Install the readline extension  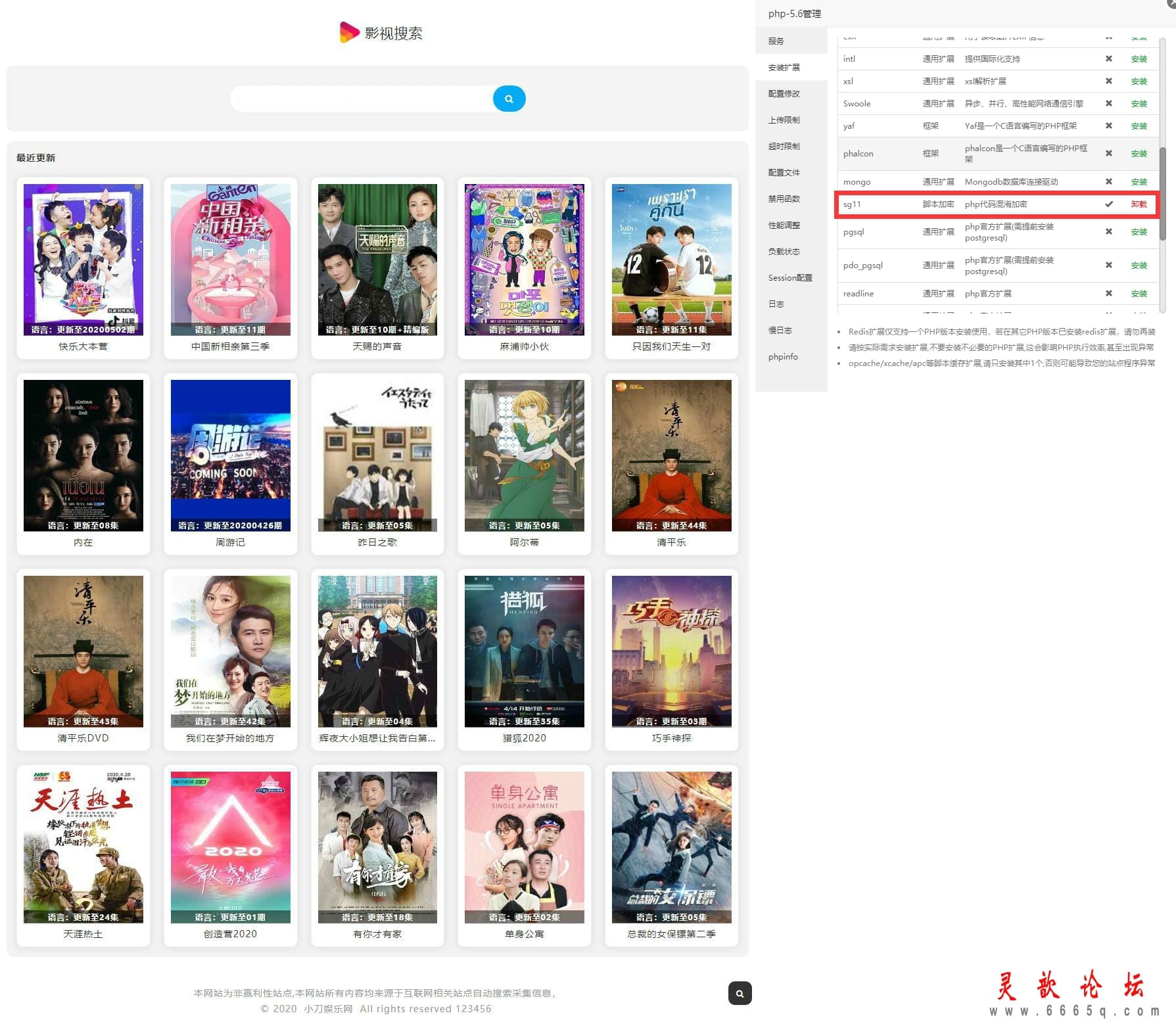pyautogui.click(x=1139, y=294)
